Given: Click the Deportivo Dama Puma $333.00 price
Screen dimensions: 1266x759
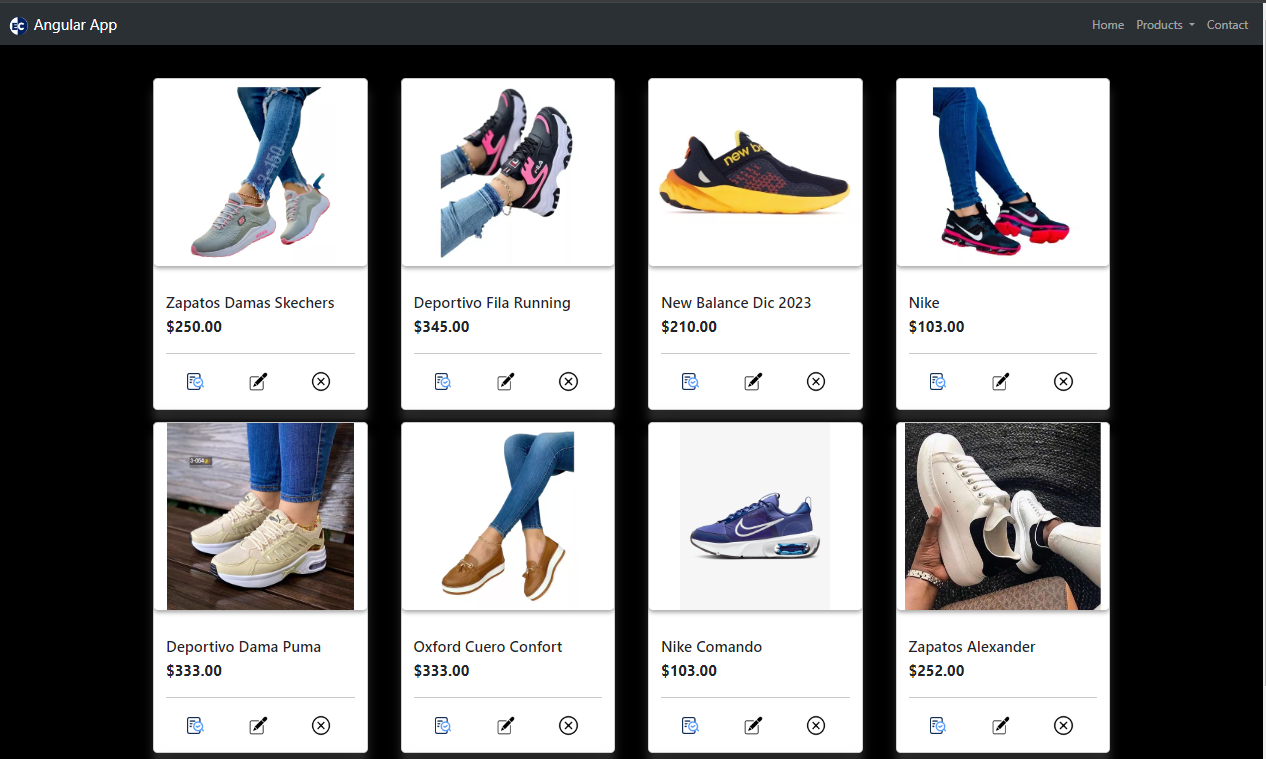Looking at the screenshot, I should [x=194, y=671].
